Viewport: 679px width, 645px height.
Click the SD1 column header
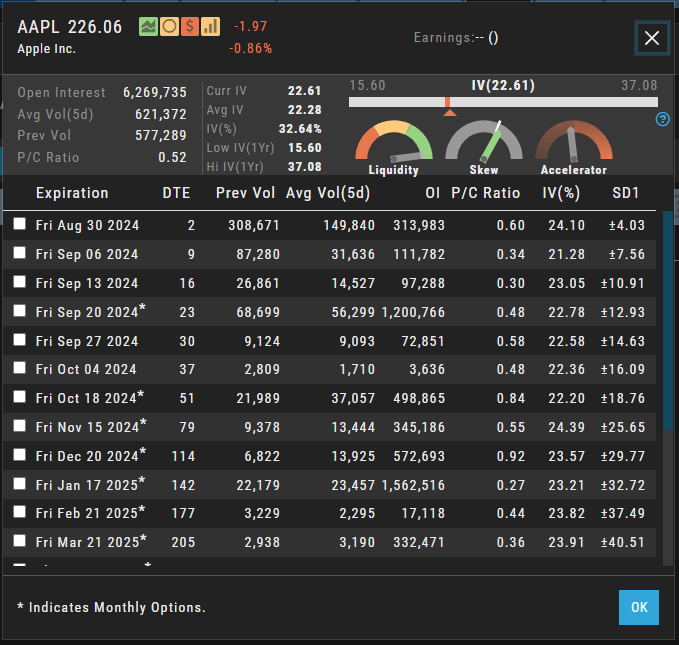(626, 193)
